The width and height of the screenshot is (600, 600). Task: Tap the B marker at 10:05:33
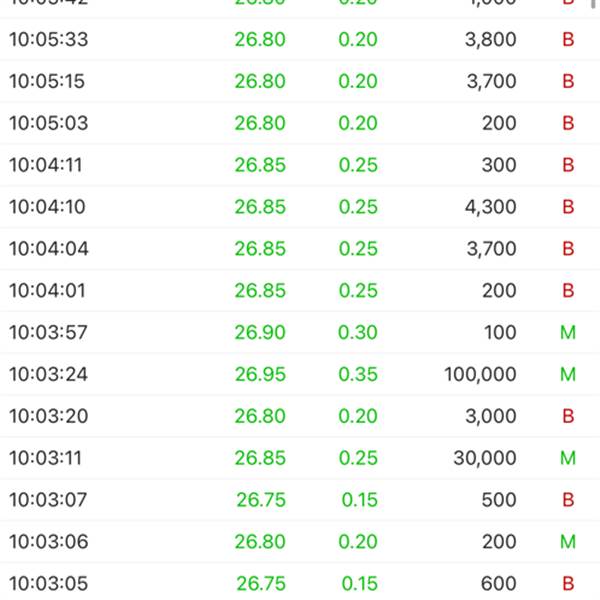tap(568, 39)
